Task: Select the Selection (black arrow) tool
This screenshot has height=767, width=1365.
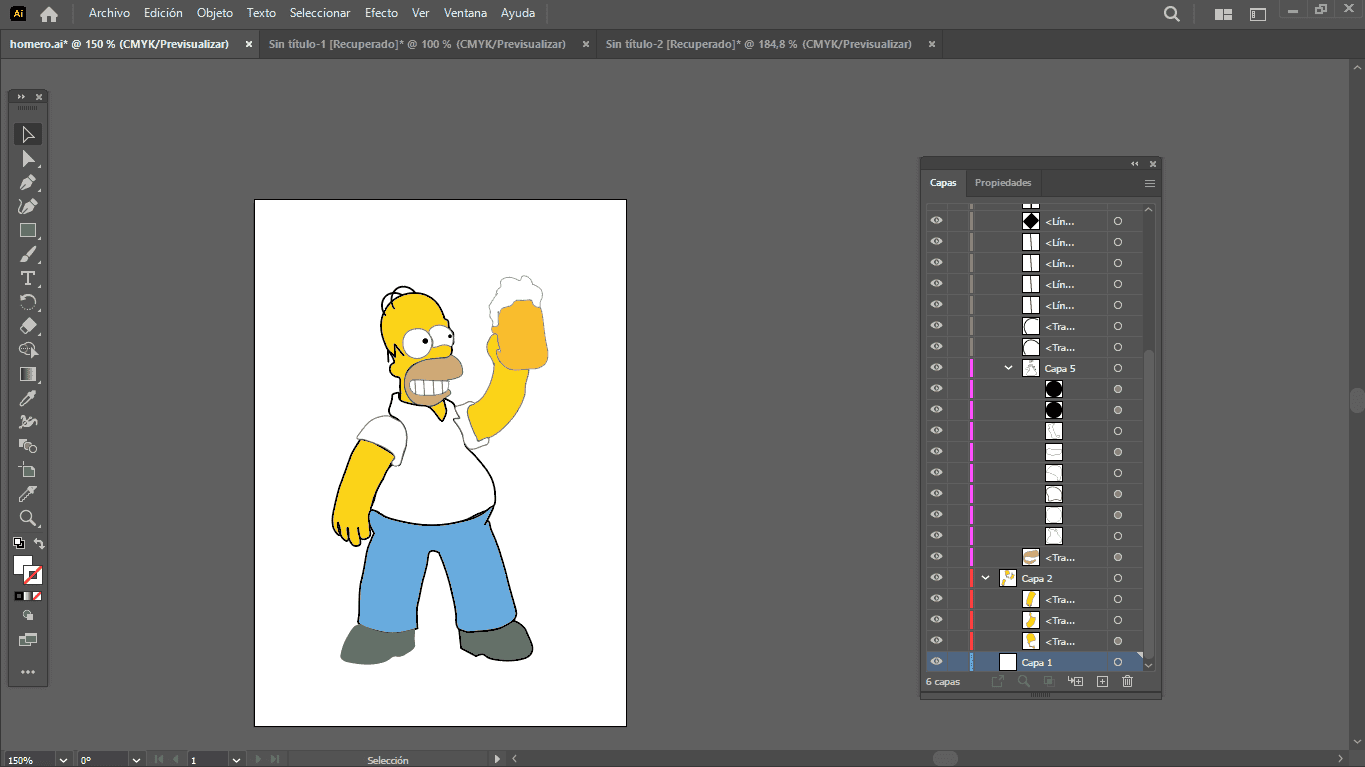Action: [x=28, y=135]
